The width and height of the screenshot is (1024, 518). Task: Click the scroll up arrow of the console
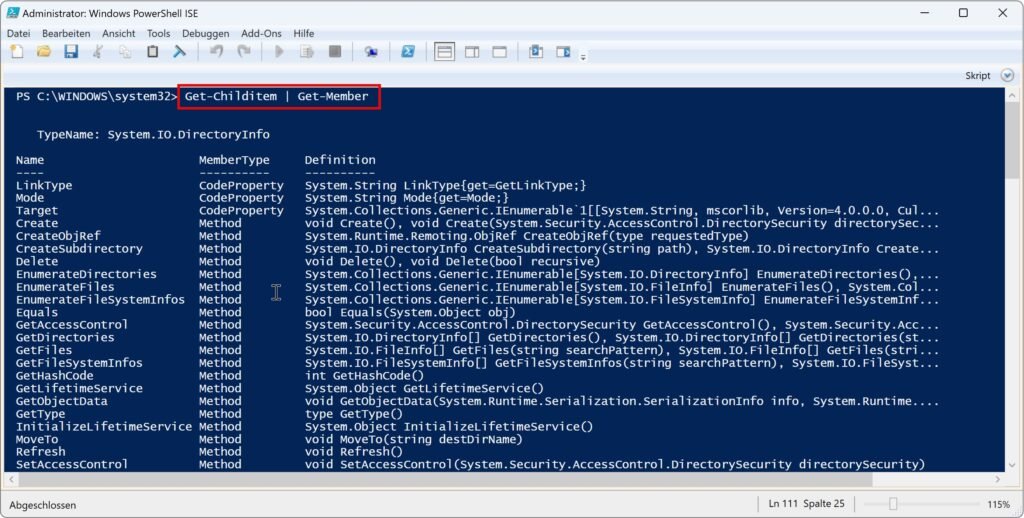click(x=1012, y=95)
